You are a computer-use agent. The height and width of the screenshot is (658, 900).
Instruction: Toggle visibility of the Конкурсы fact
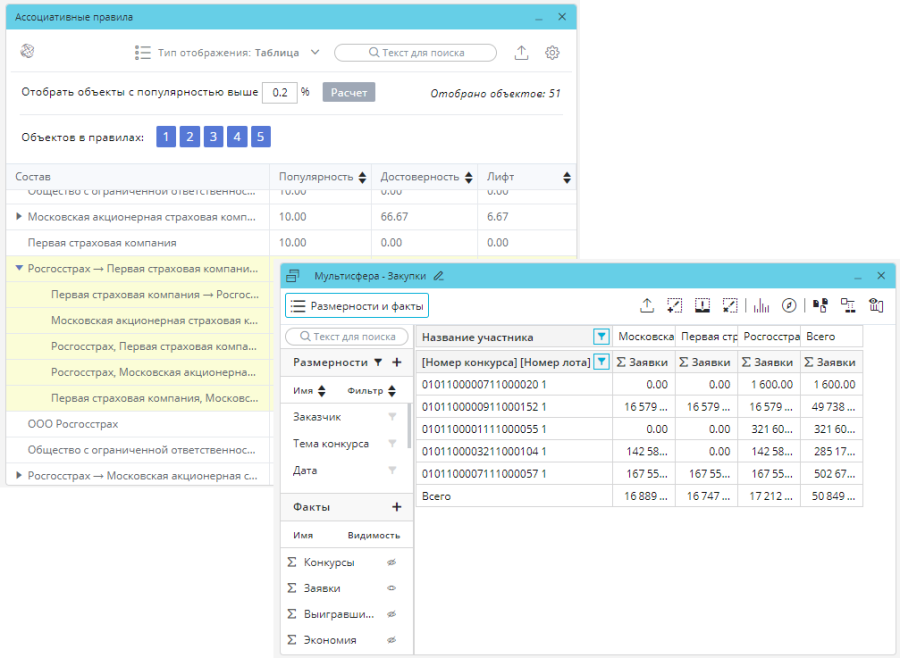tap(392, 562)
